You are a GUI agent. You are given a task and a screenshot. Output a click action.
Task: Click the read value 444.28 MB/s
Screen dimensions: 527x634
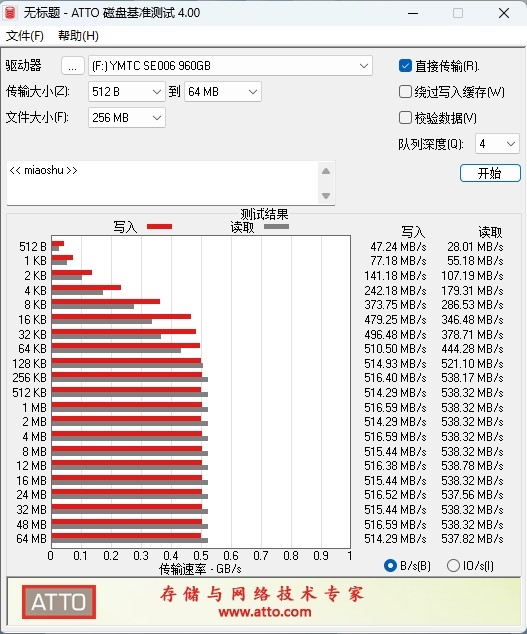(472, 349)
